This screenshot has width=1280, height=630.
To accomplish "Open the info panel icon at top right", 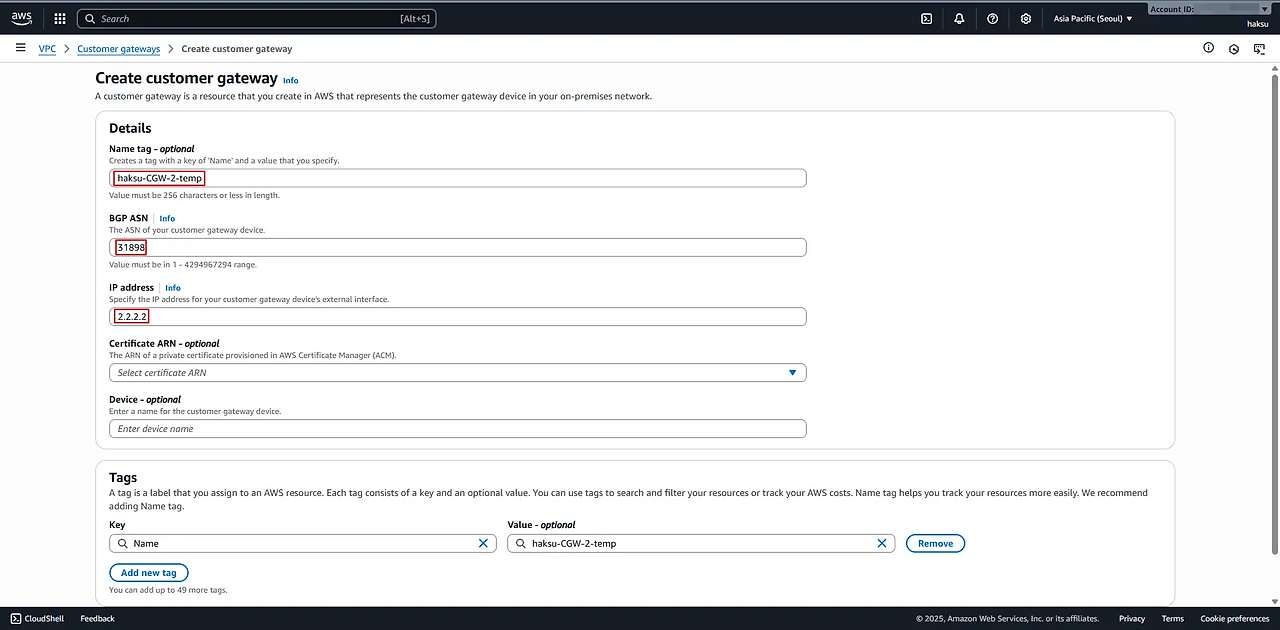I will click(x=1208, y=48).
